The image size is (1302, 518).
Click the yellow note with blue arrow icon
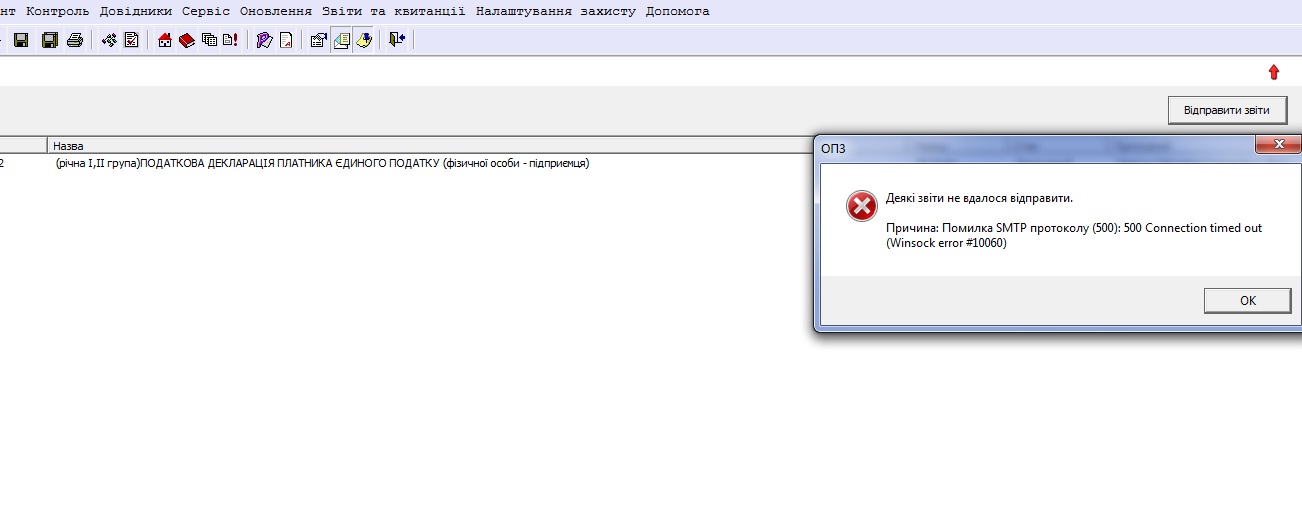(x=364, y=40)
